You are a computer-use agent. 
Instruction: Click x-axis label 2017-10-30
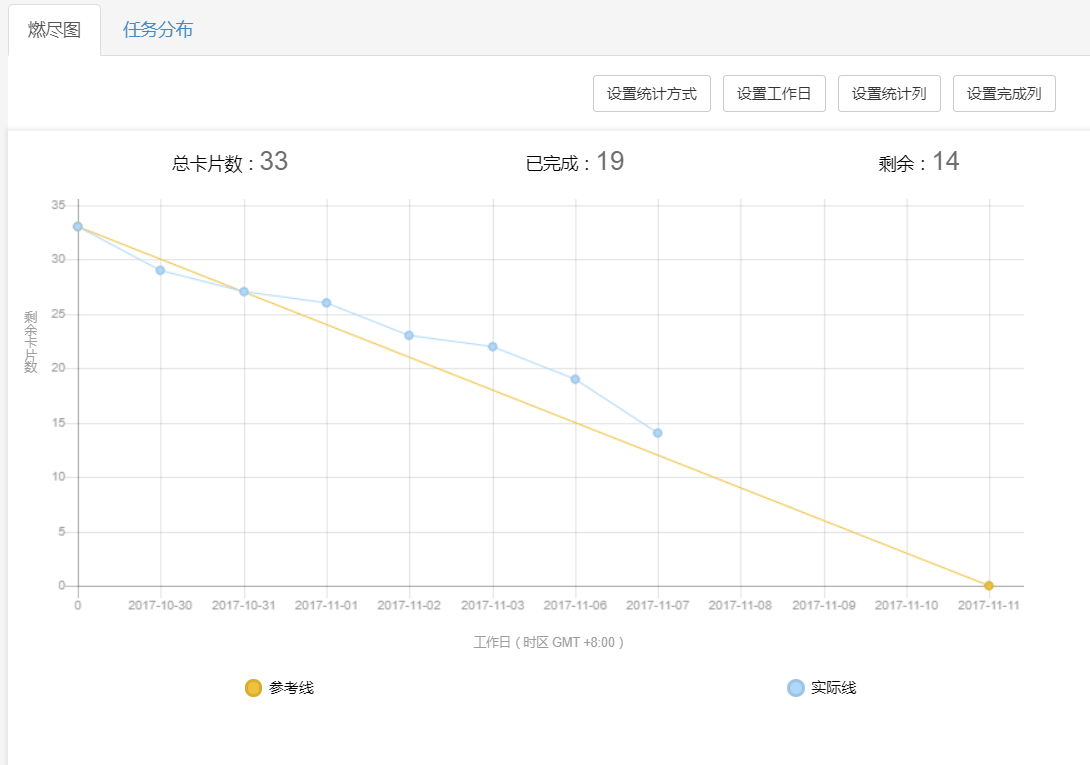[160, 606]
